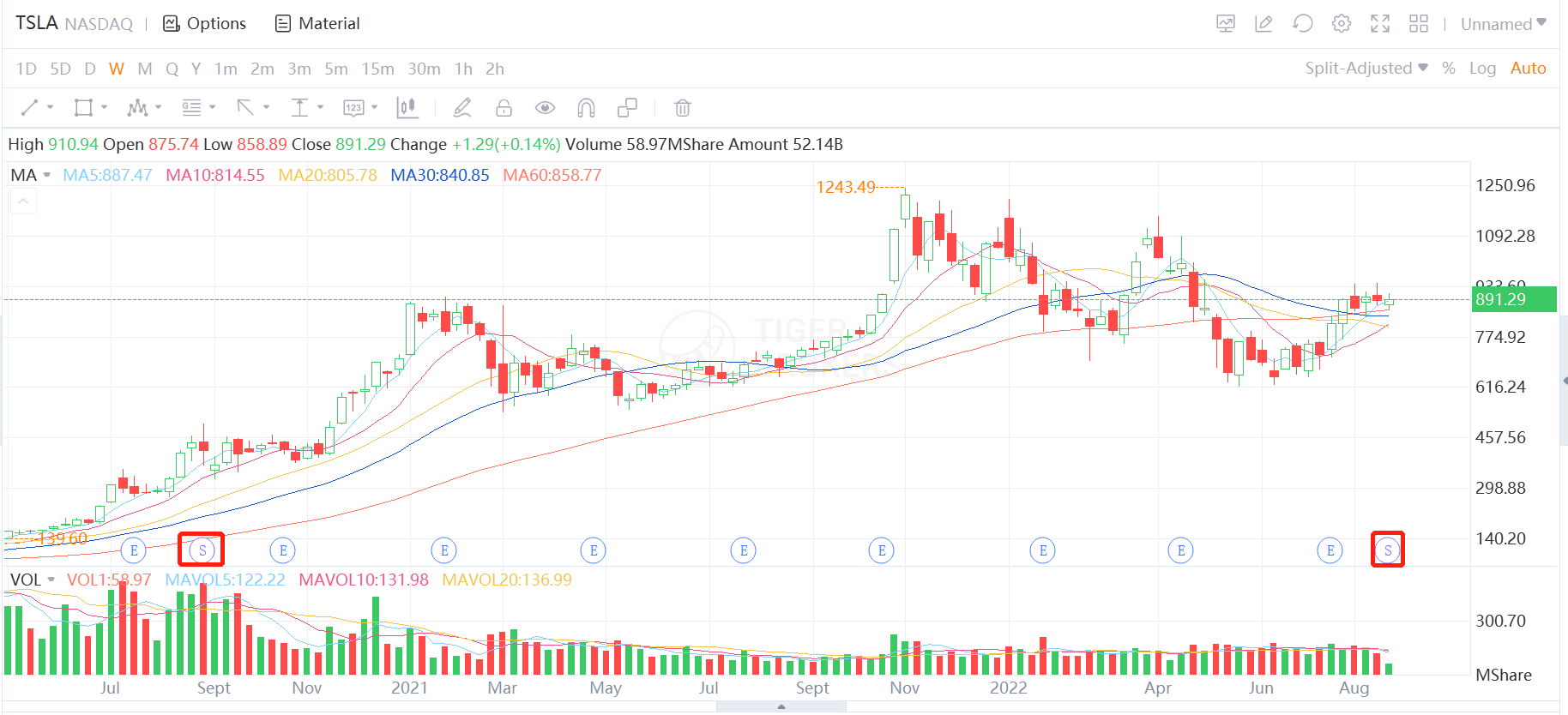Click the edit chart pencil icon
Screen dimensions: 1568x715
[1263, 23]
